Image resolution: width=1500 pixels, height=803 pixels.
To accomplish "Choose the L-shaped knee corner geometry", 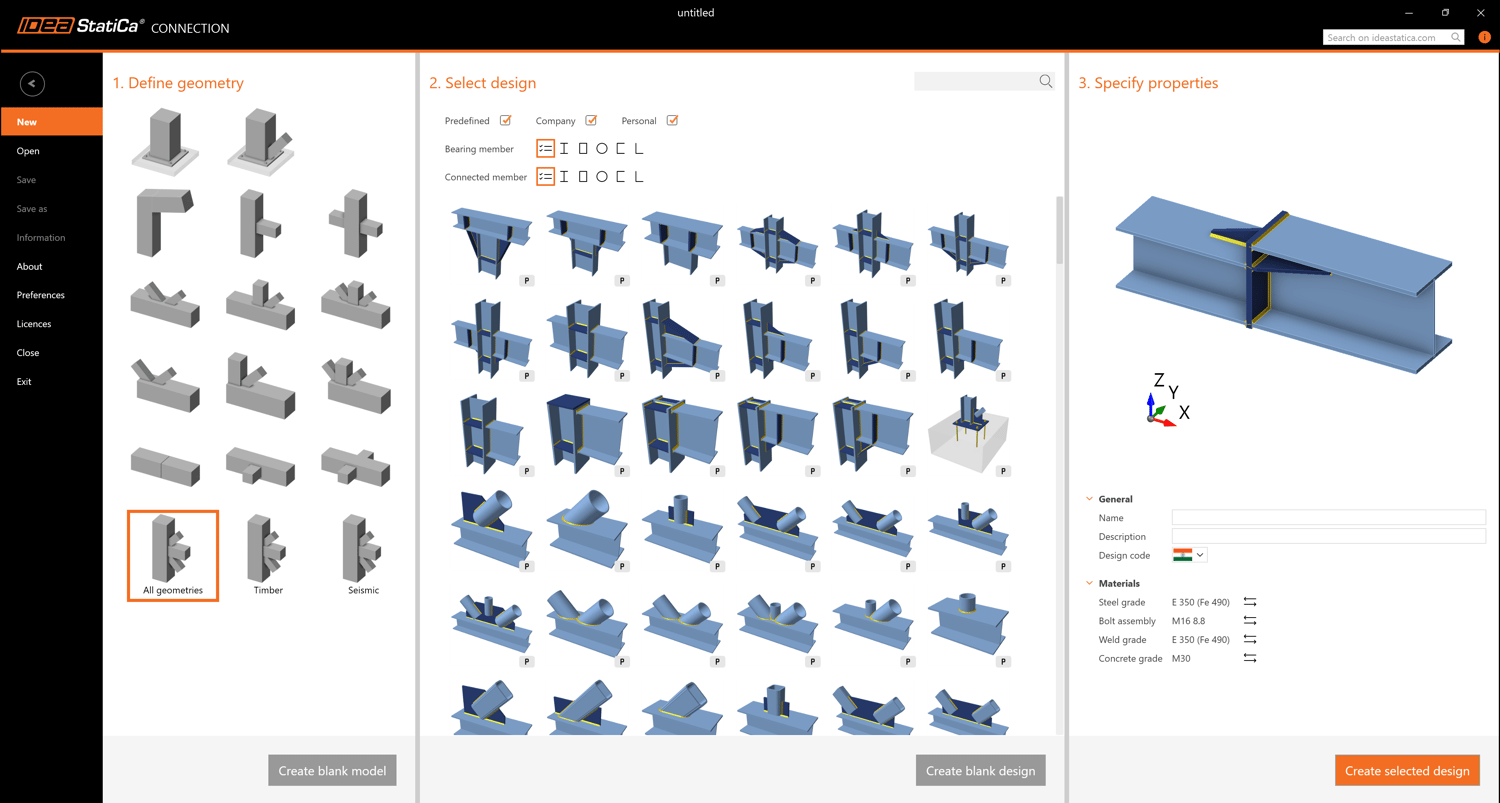I will click(165, 223).
